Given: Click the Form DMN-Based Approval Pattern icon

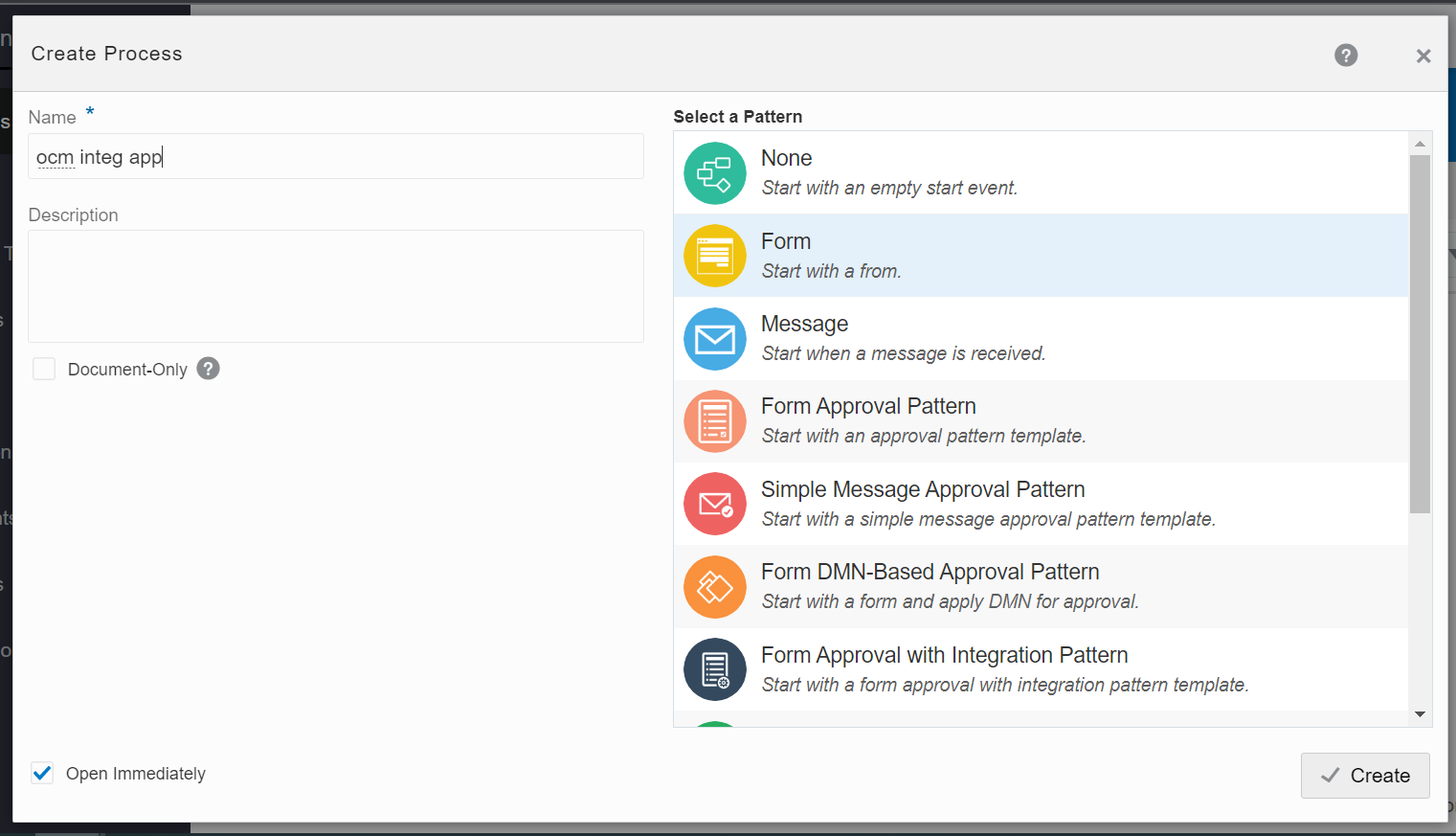Looking at the screenshot, I should click(715, 587).
